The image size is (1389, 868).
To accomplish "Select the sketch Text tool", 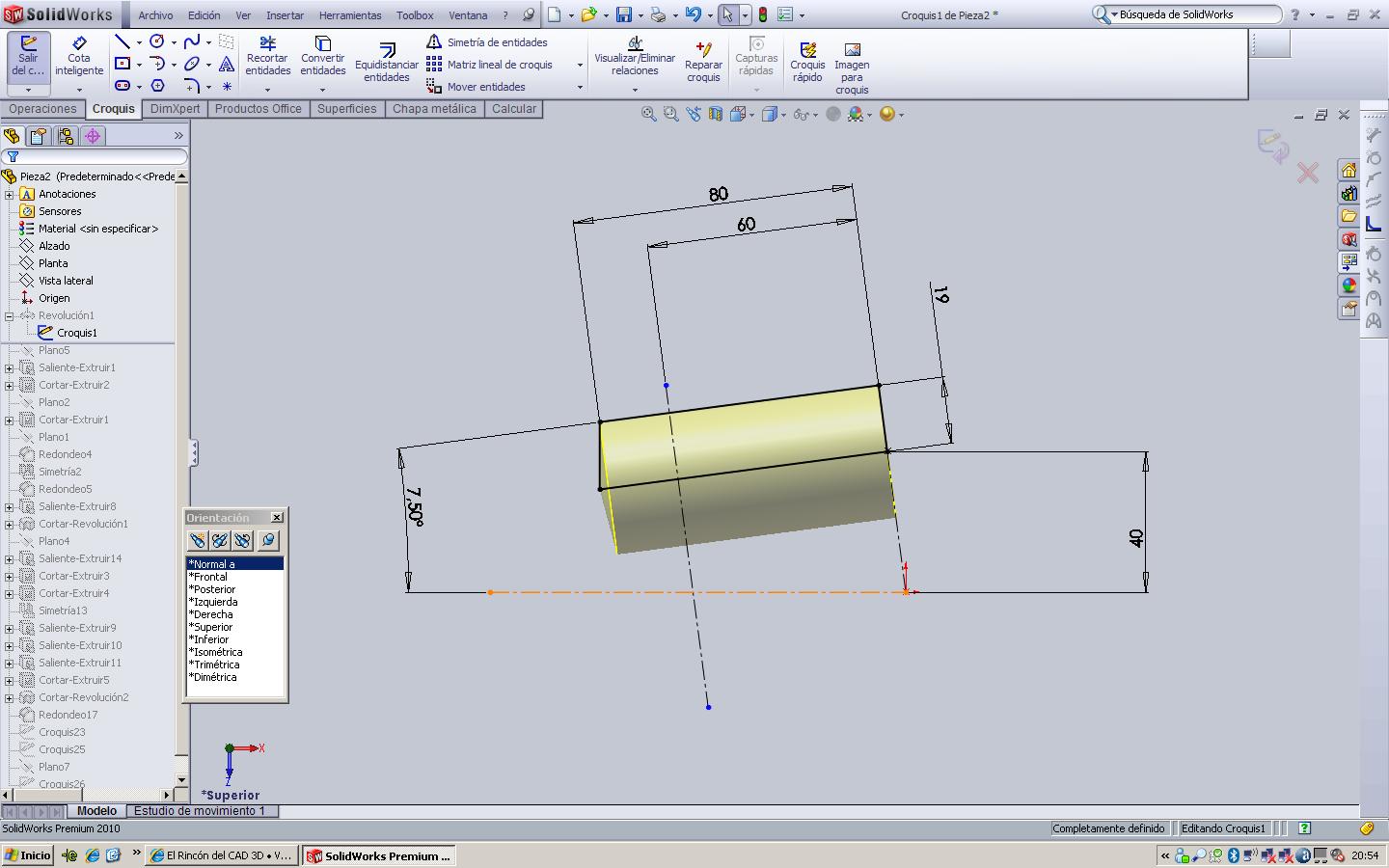I will (227, 64).
